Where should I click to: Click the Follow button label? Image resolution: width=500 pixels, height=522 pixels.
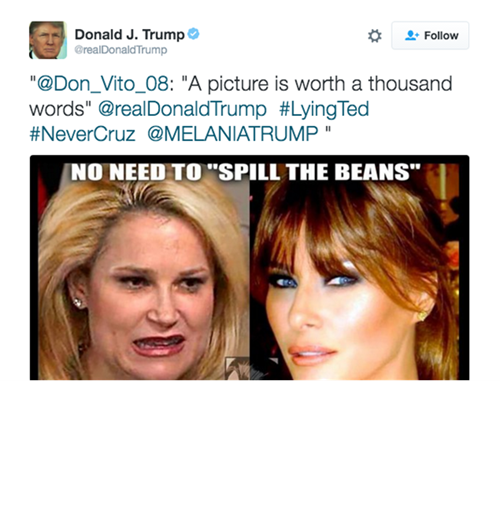tap(441, 35)
